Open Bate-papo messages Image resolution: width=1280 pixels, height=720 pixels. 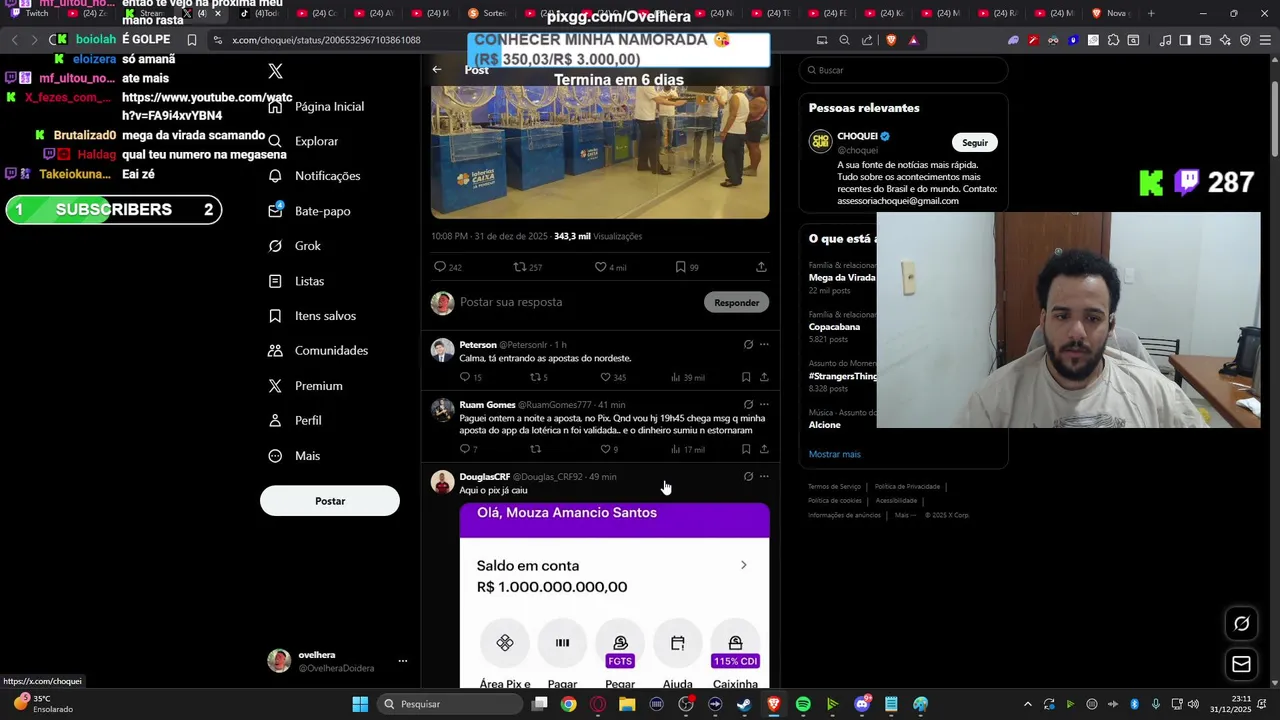[309, 211]
